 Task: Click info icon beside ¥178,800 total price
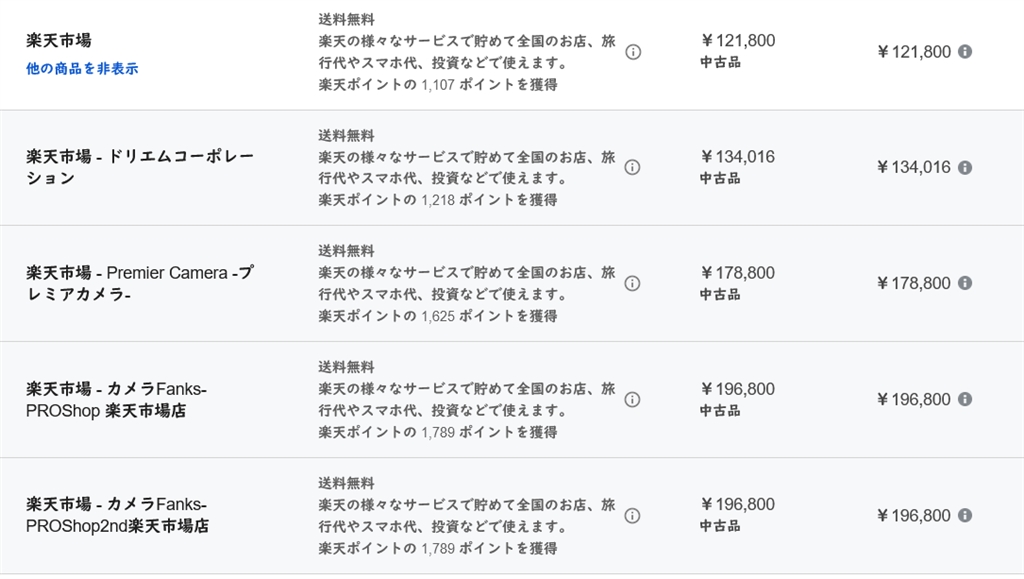coord(965,283)
